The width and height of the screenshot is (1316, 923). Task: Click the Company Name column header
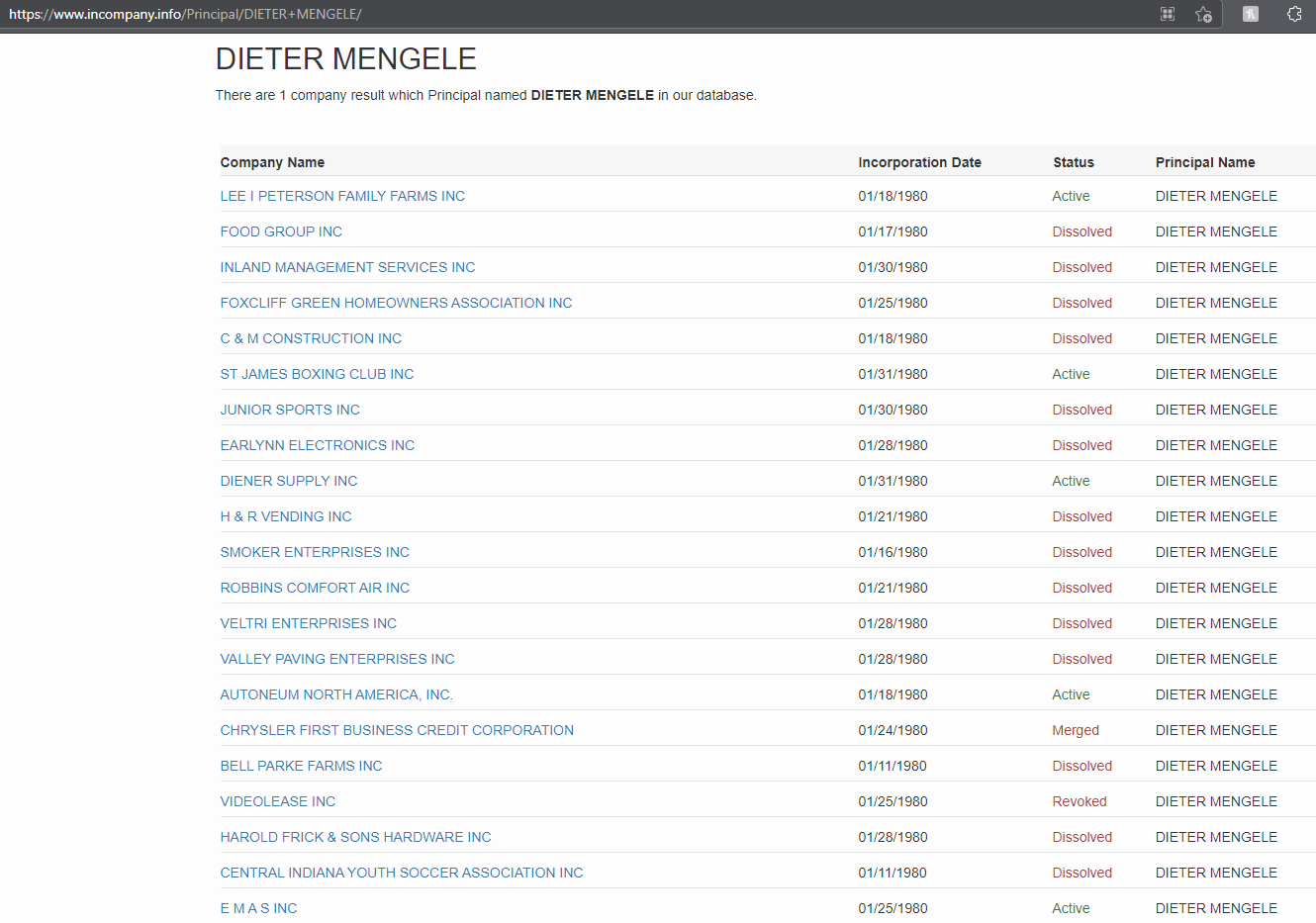pyautogui.click(x=272, y=162)
